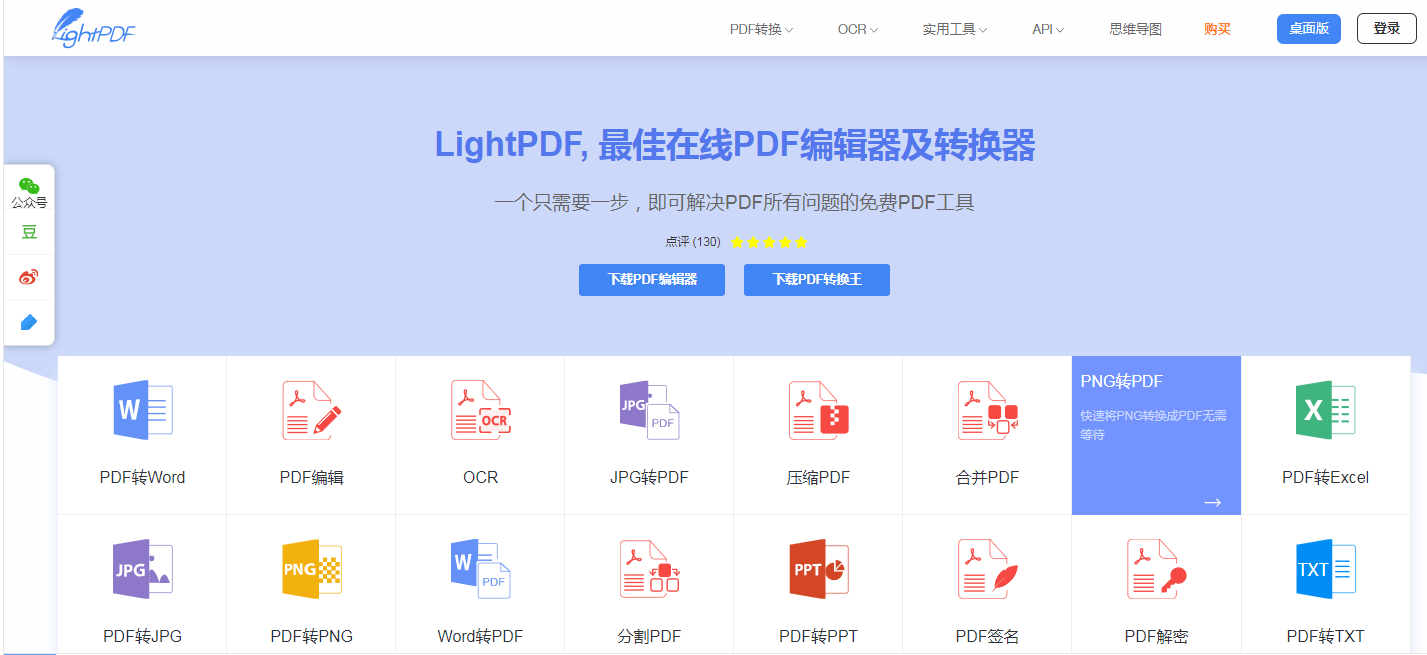Screen dimensions: 1427x655
Task: Open the JPG转PDF icon
Action: click(649, 410)
